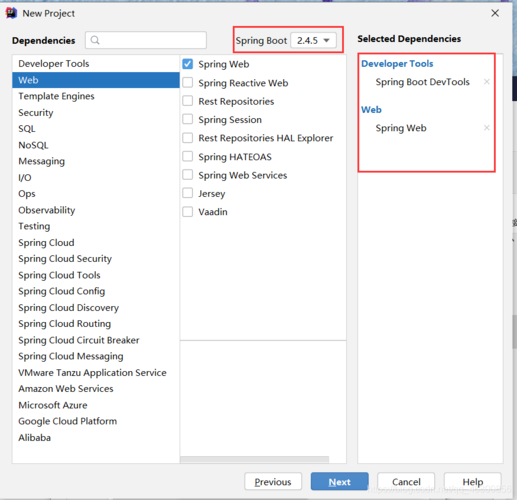The width and height of the screenshot is (517, 500).
Task: Open the Spring Cloud Security category
Action: click(x=96, y=259)
